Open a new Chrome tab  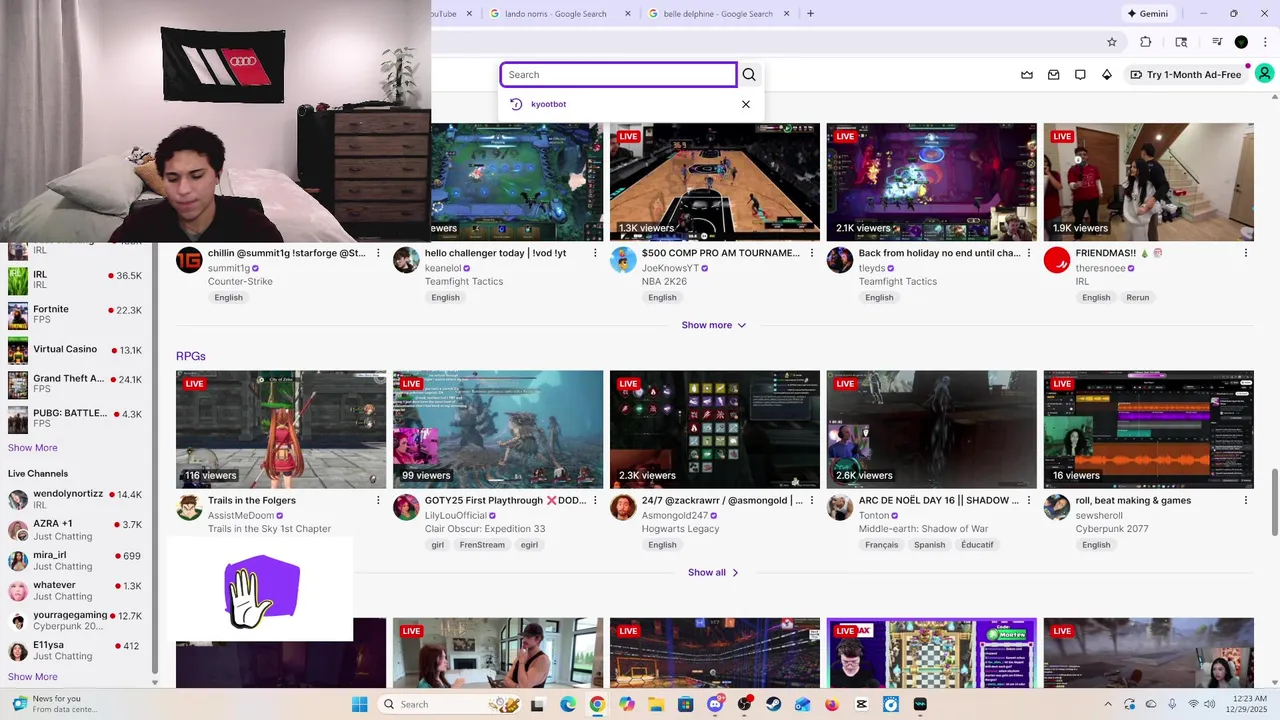click(810, 14)
